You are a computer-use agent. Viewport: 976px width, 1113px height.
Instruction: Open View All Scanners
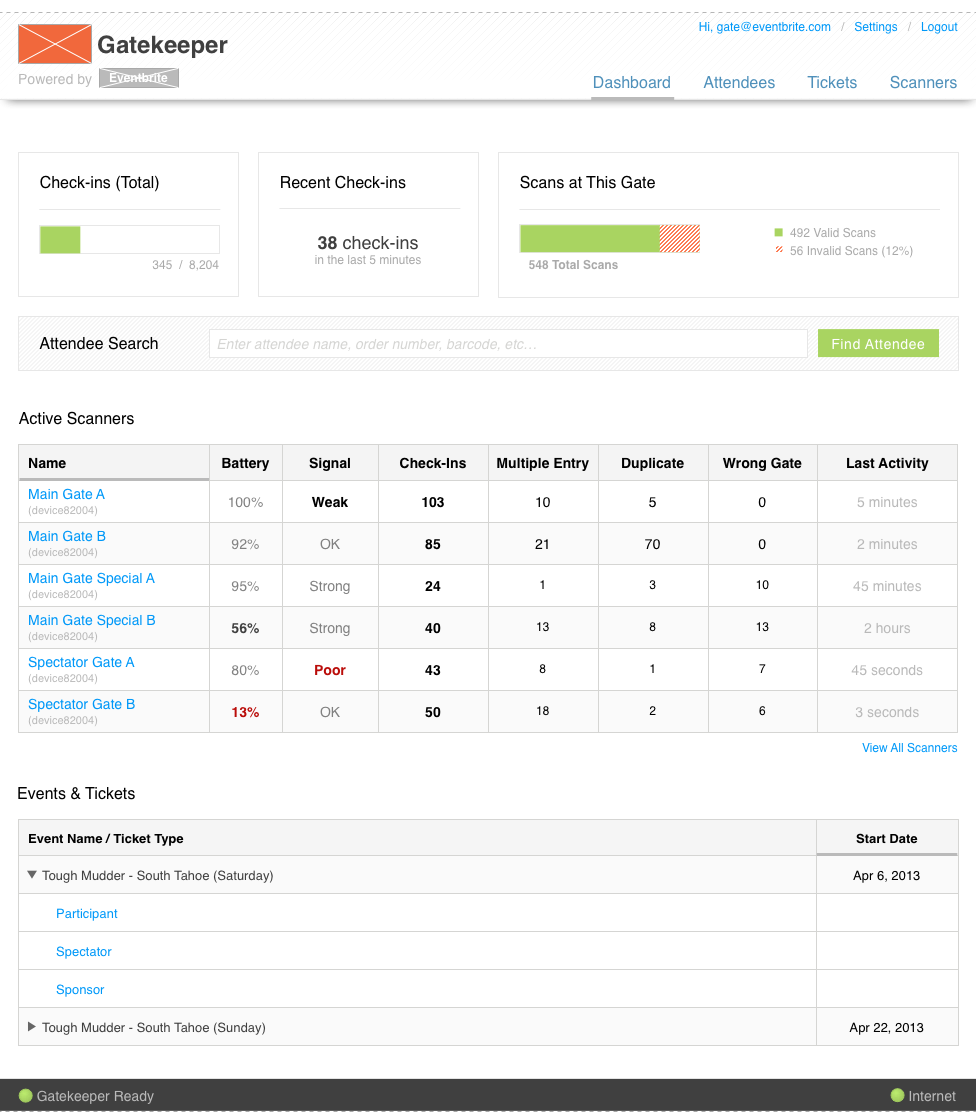[x=909, y=748]
